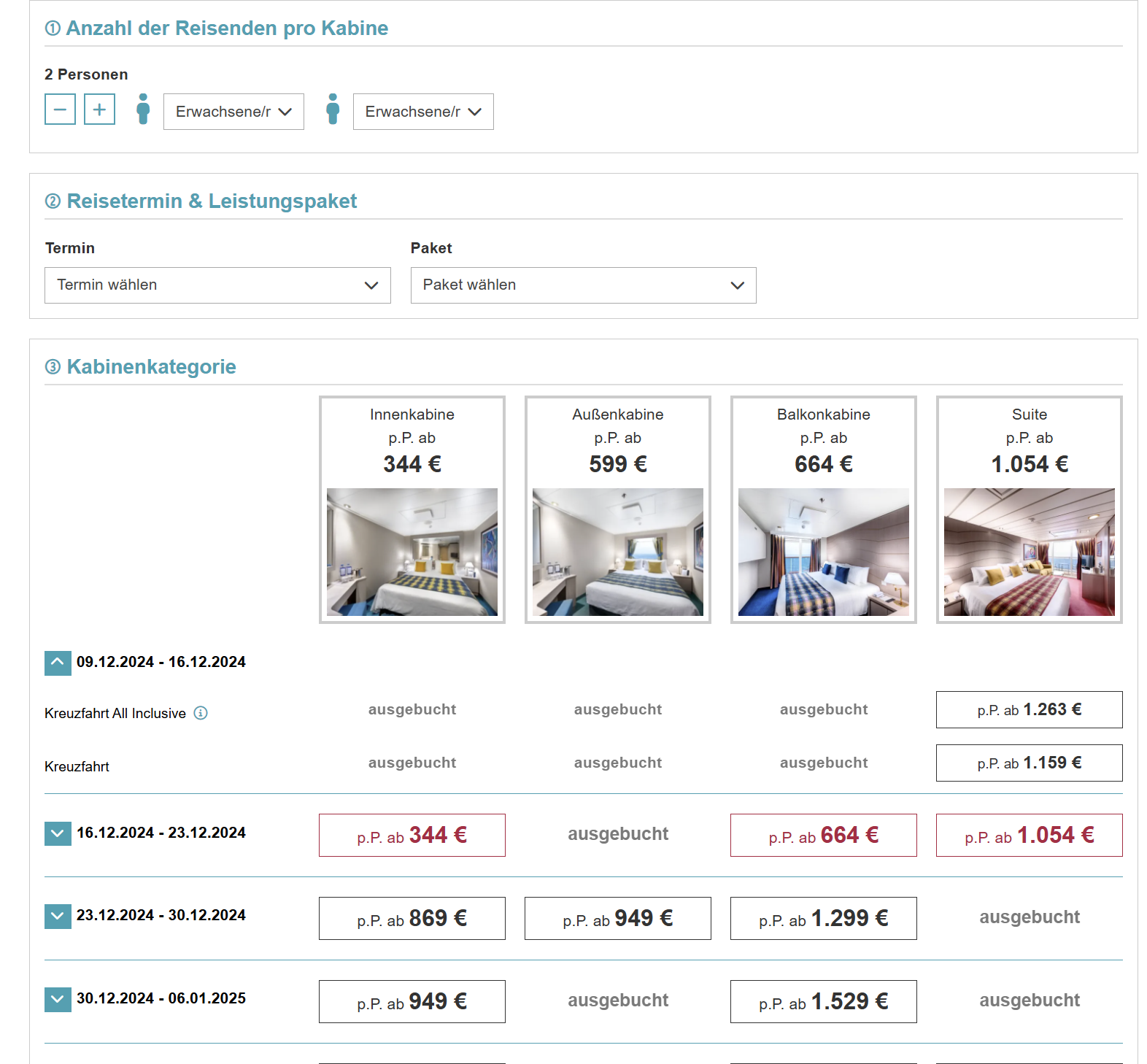Viewport: 1147px width, 1064px height.
Task: Open the Paket wählen dropdown
Action: (583, 285)
